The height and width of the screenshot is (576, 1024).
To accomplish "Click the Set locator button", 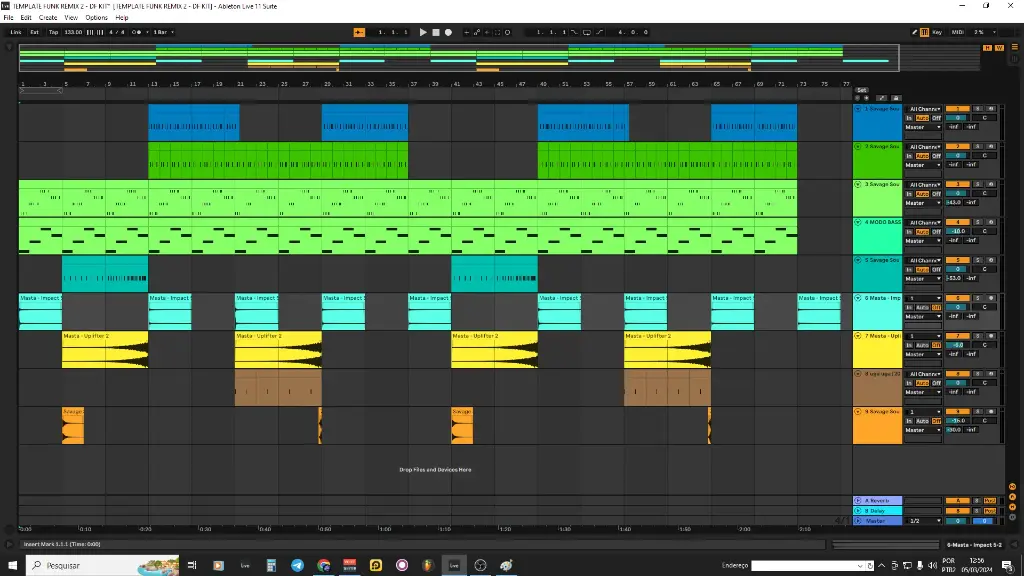I will 861,90.
